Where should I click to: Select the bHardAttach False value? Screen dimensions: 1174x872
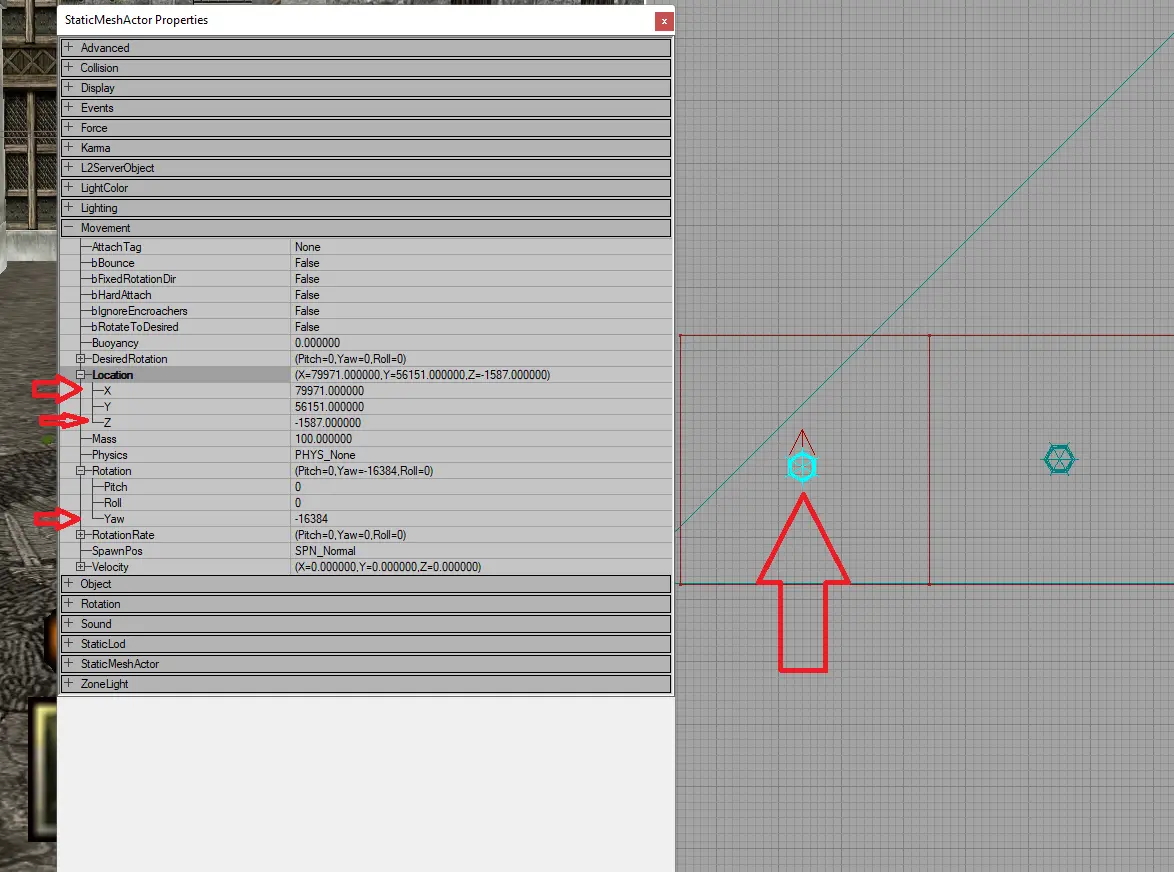click(x=481, y=295)
